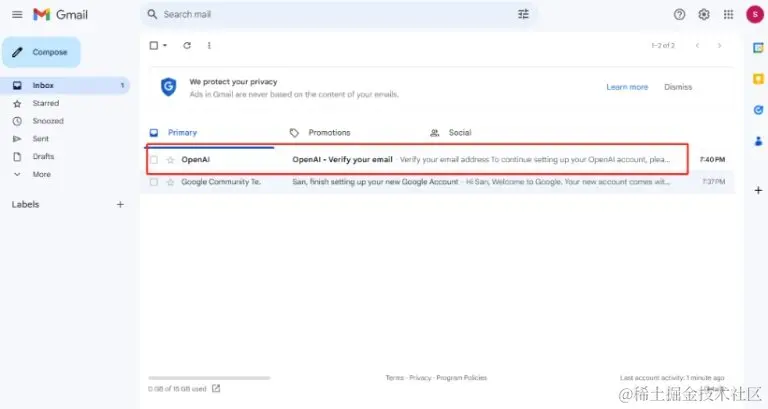Select the OpenAI email checkbox
The image size is (768, 409).
pyautogui.click(x=154, y=160)
